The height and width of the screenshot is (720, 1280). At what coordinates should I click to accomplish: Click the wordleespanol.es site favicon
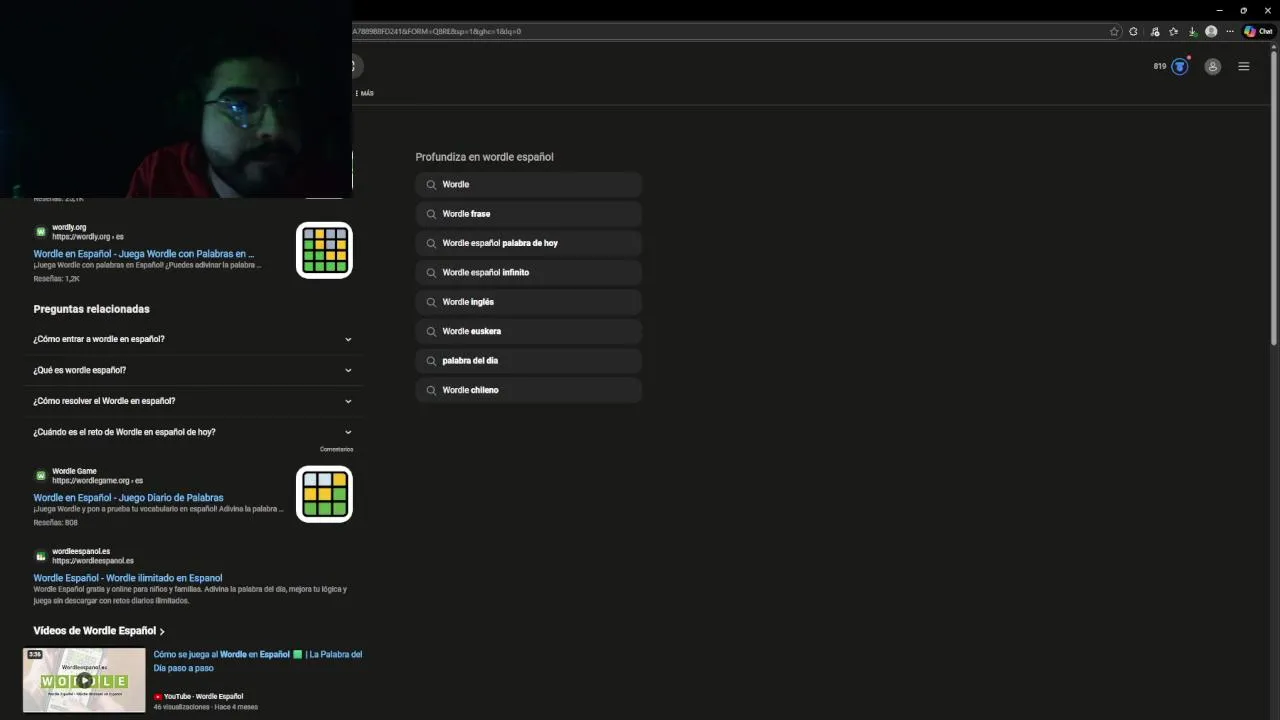41,555
